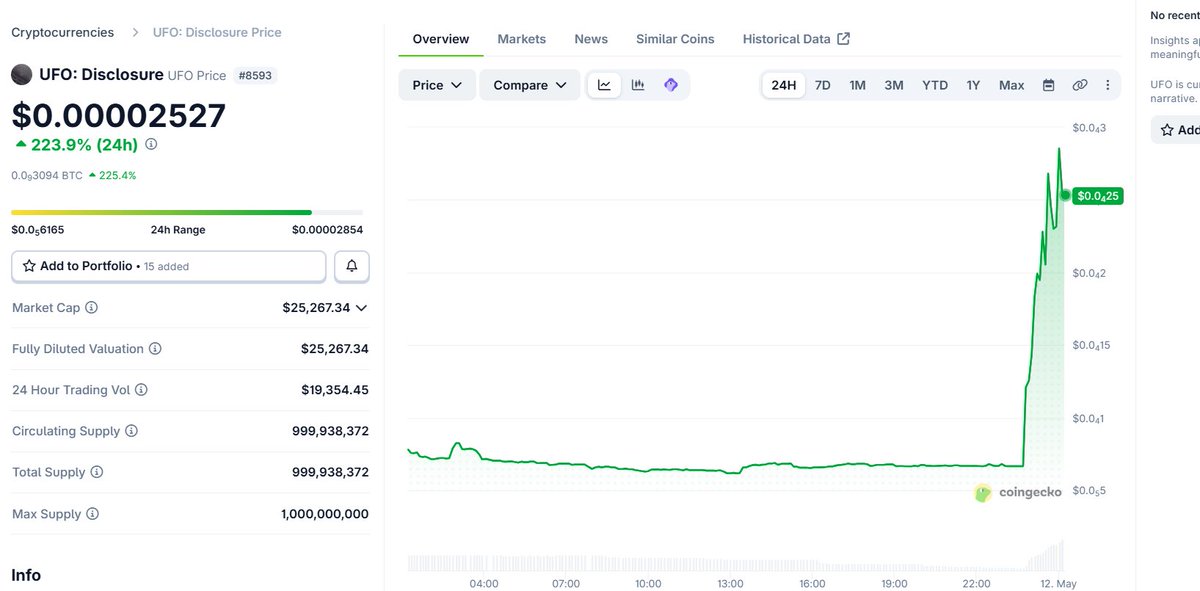This screenshot has width=1200, height=591.
Task: Click breadcrumb chevron after Cryptocurrencies
Action: point(135,32)
